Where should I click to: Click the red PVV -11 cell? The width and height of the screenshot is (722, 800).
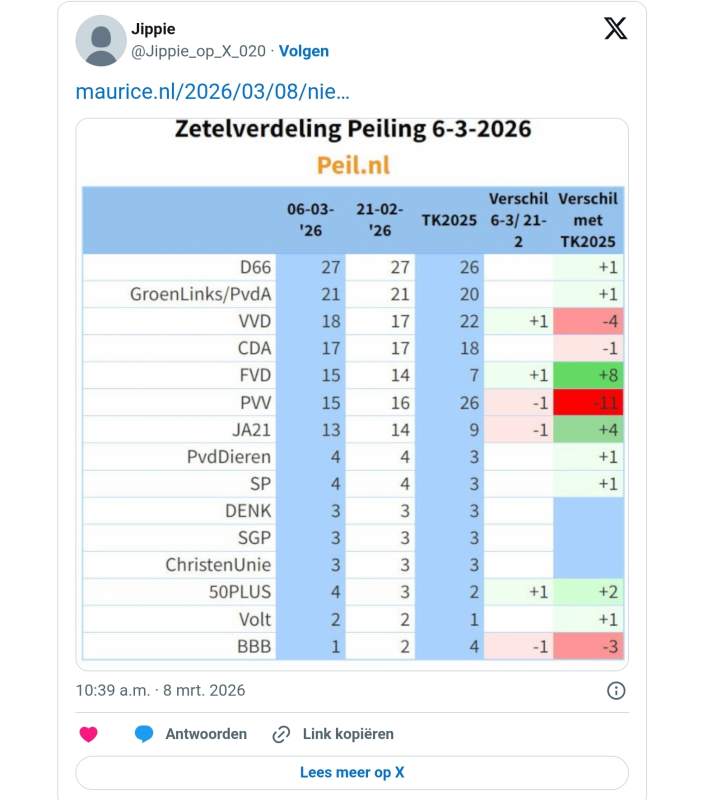(x=589, y=403)
